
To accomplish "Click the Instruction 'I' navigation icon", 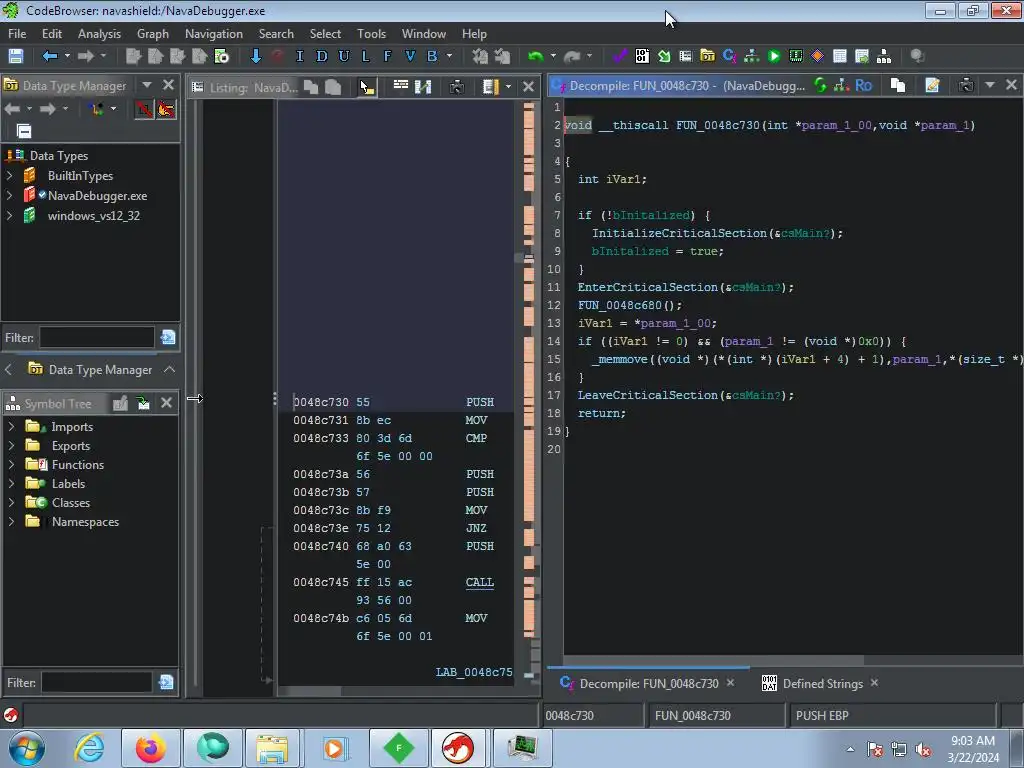I will coord(300,56).
